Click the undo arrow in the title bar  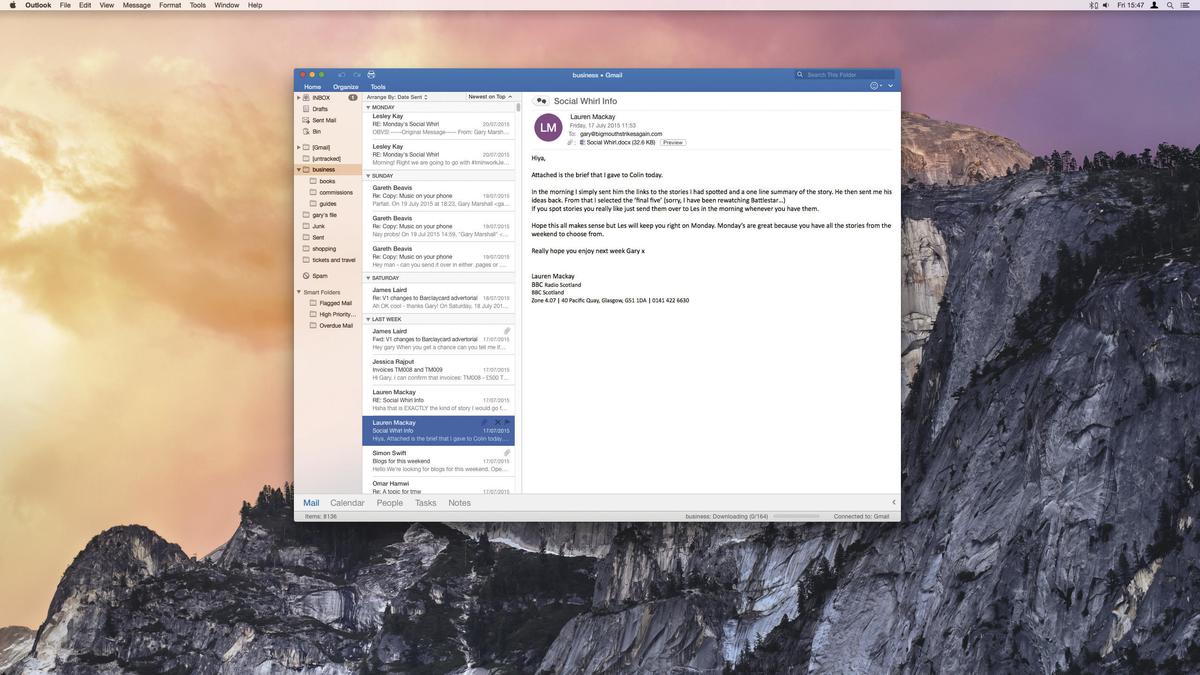pos(342,75)
